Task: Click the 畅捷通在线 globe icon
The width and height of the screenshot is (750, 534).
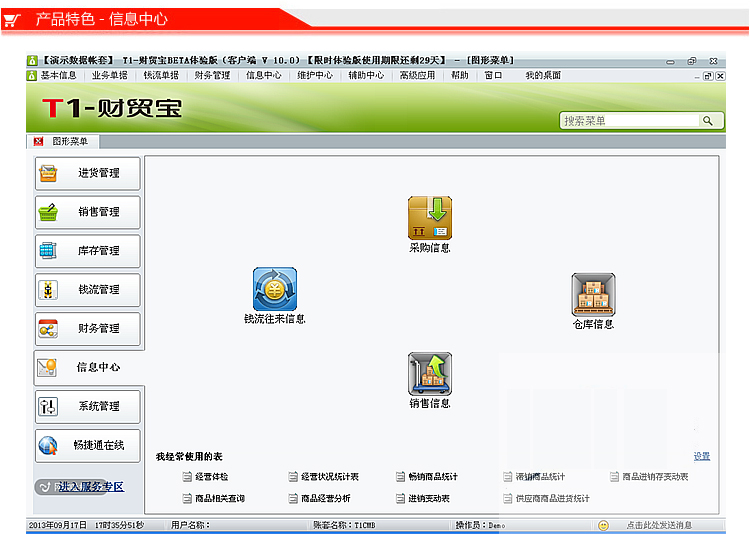Action: (48, 445)
